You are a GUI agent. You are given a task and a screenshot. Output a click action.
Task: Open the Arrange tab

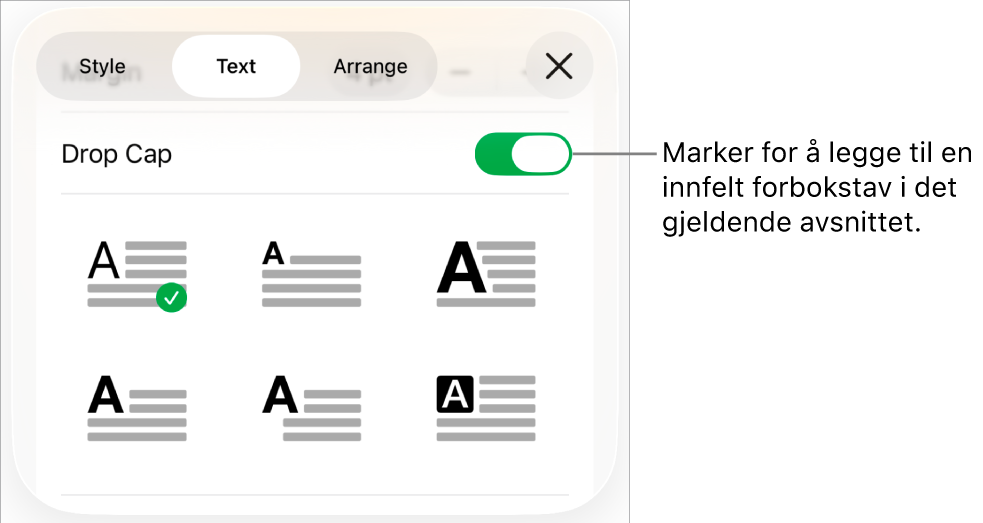point(370,67)
